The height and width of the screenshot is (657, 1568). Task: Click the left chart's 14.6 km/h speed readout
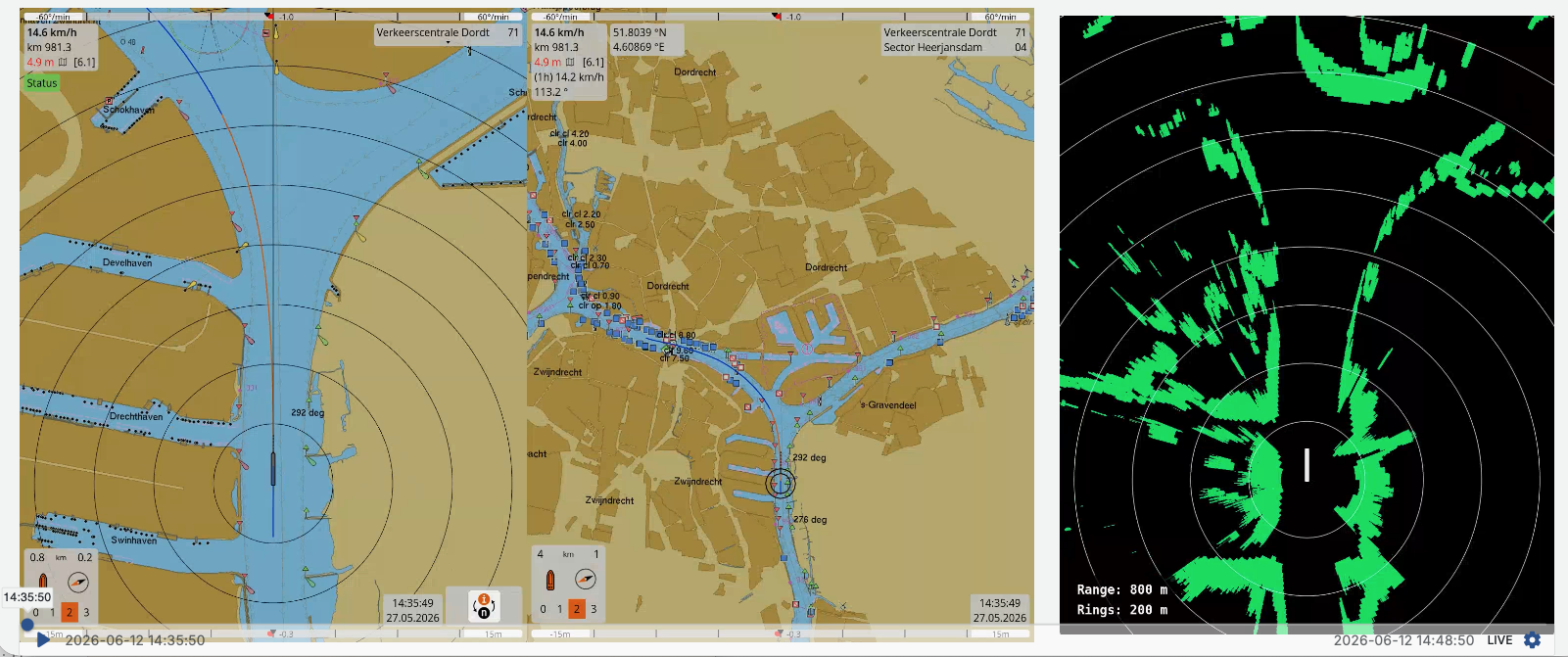click(x=52, y=32)
